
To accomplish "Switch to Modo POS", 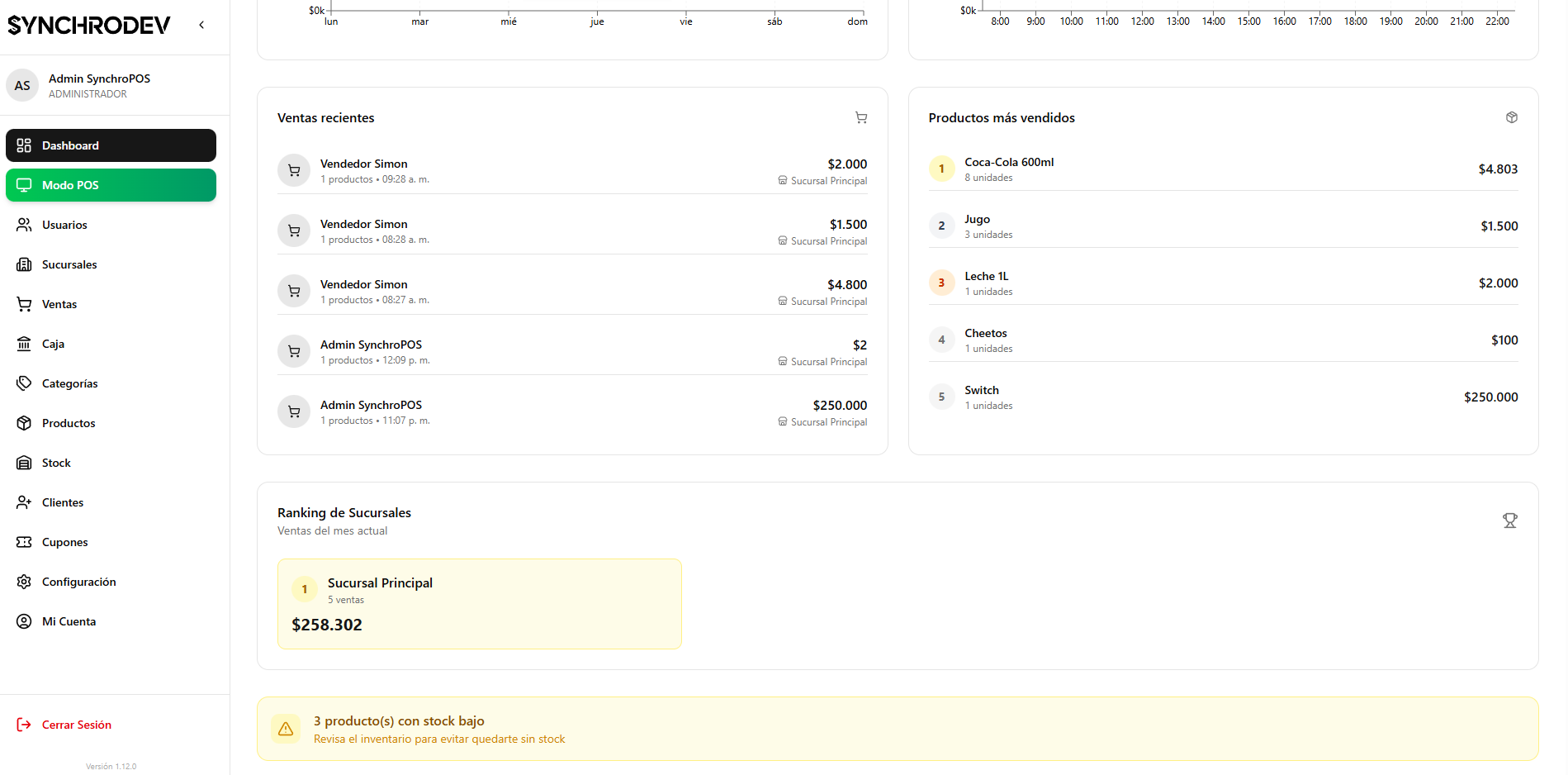I will click(x=111, y=185).
